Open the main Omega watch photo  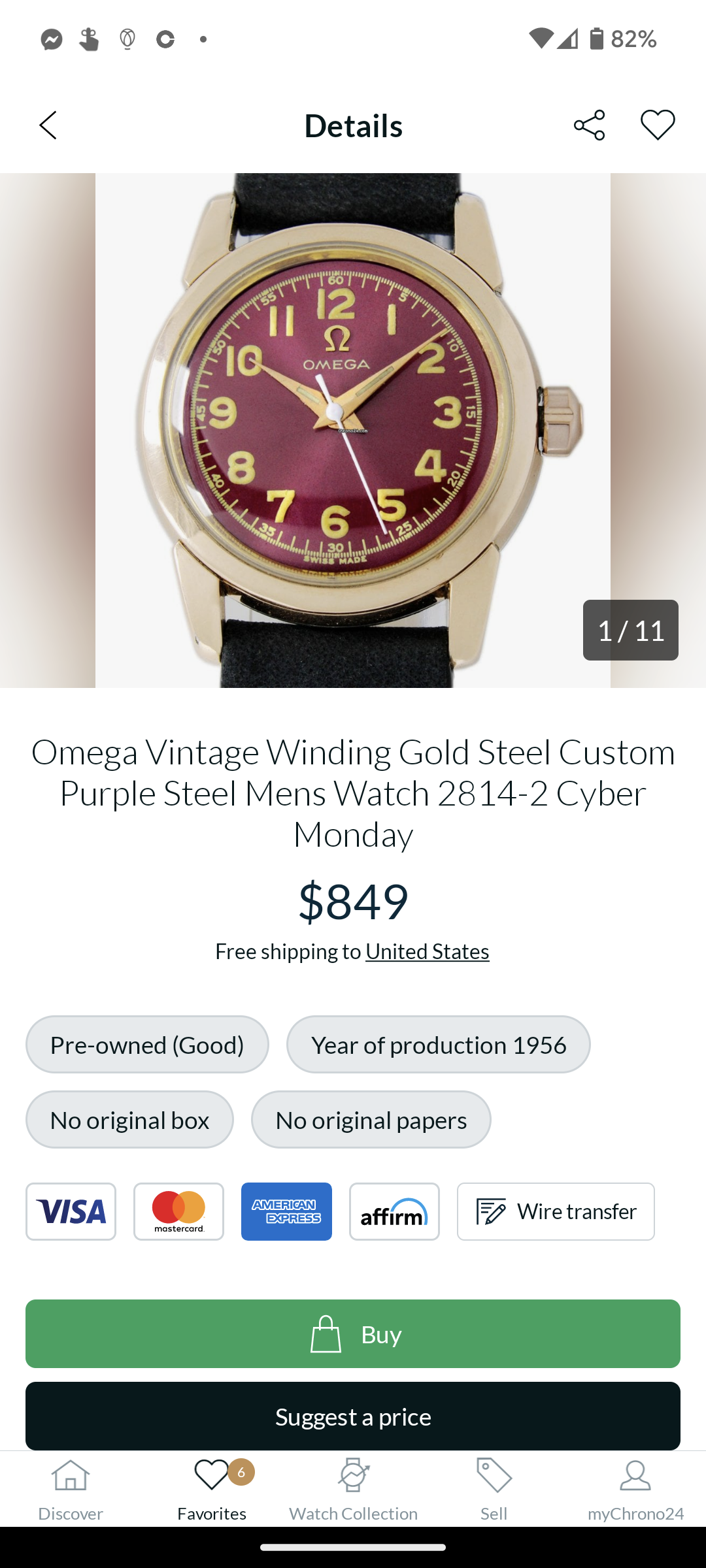point(353,430)
